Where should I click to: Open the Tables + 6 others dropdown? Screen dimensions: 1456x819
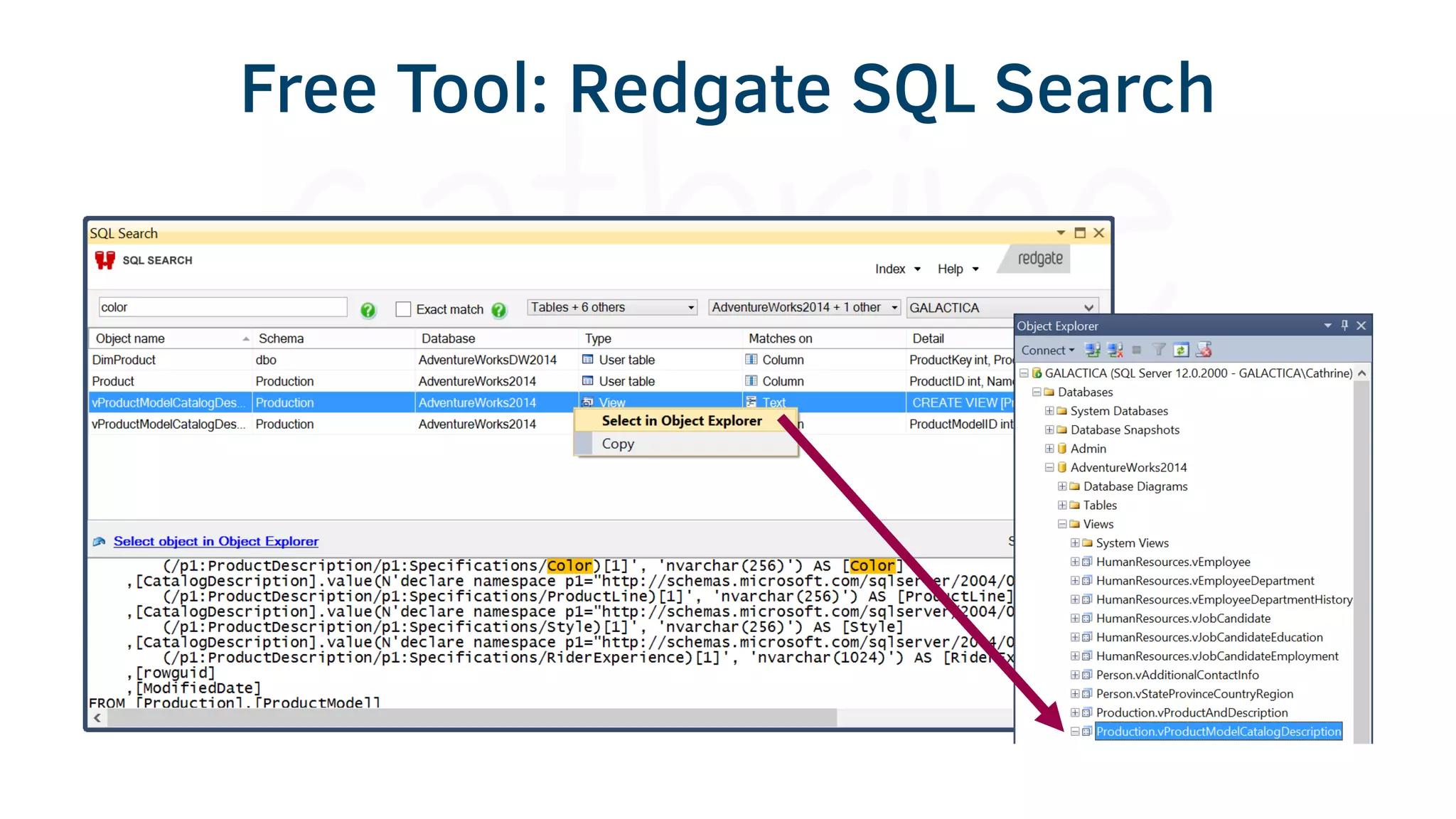pyautogui.click(x=612, y=307)
